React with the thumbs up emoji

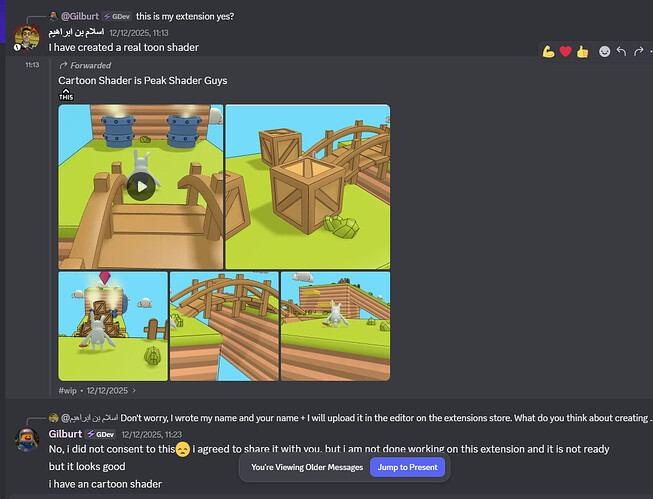pyautogui.click(x=582, y=52)
